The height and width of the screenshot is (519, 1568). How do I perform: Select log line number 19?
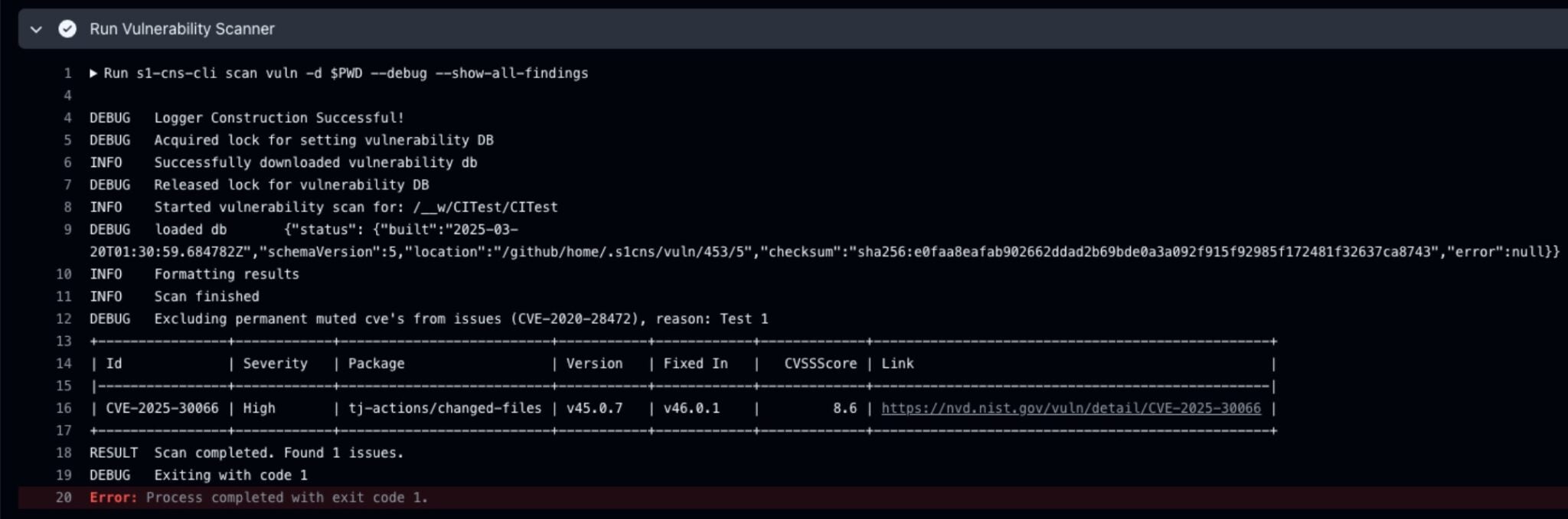pyautogui.click(x=64, y=475)
